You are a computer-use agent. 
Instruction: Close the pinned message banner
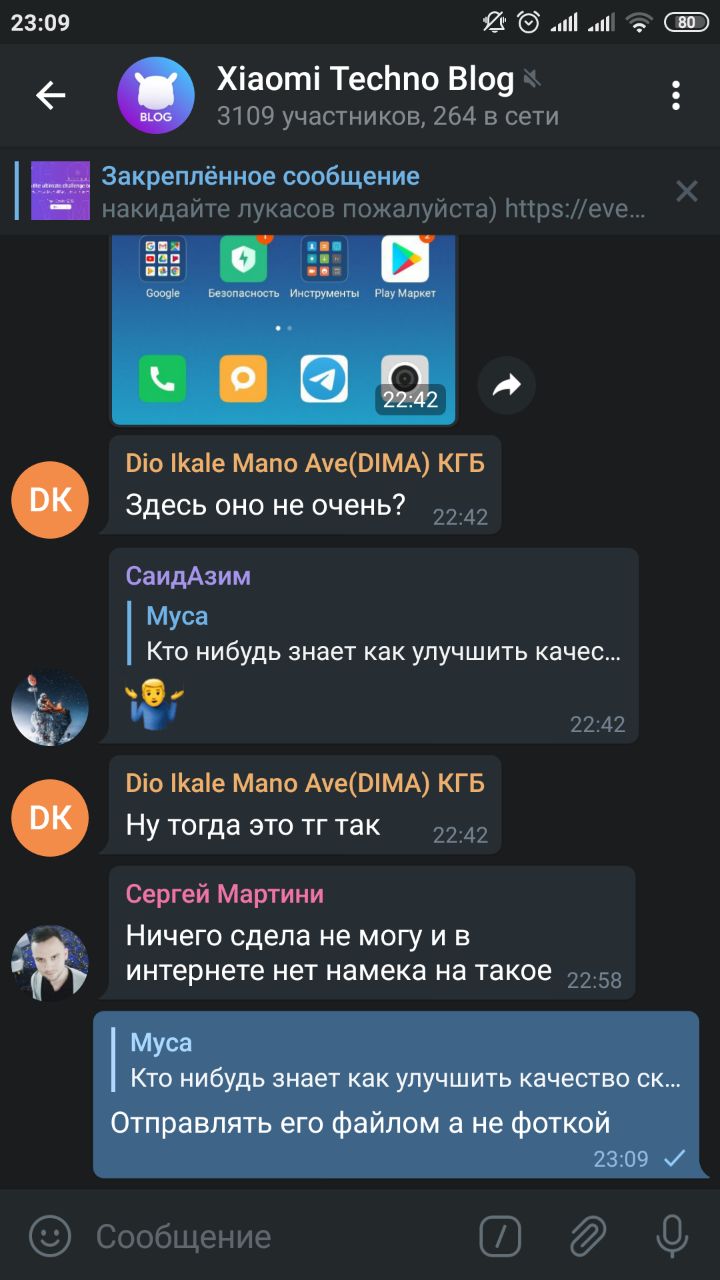click(x=687, y=191)
